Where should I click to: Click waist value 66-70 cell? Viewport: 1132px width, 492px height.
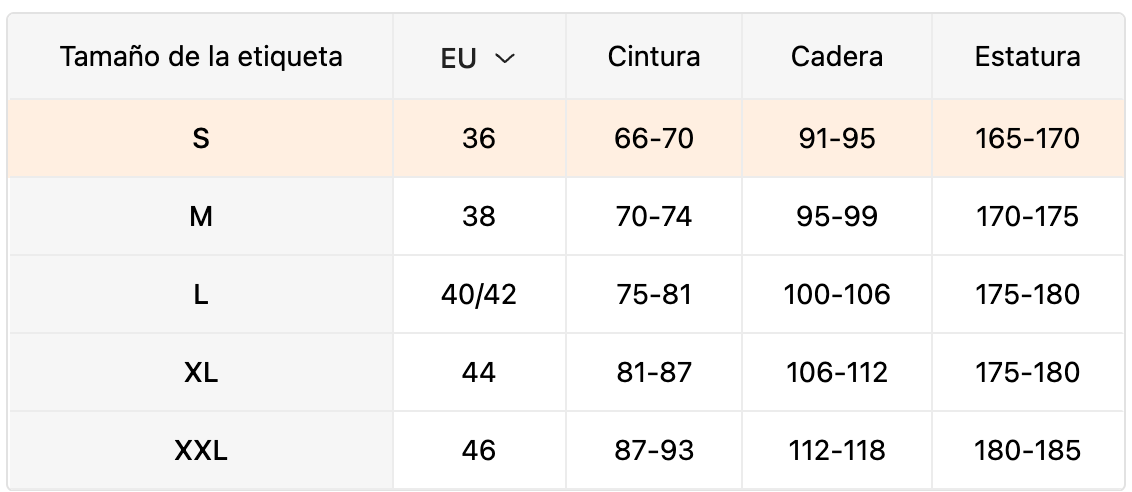click(x=654, y=138)
